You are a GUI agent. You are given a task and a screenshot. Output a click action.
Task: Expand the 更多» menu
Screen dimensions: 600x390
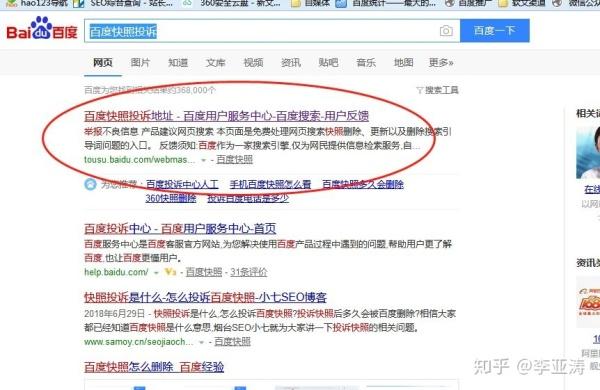(441, 62)
